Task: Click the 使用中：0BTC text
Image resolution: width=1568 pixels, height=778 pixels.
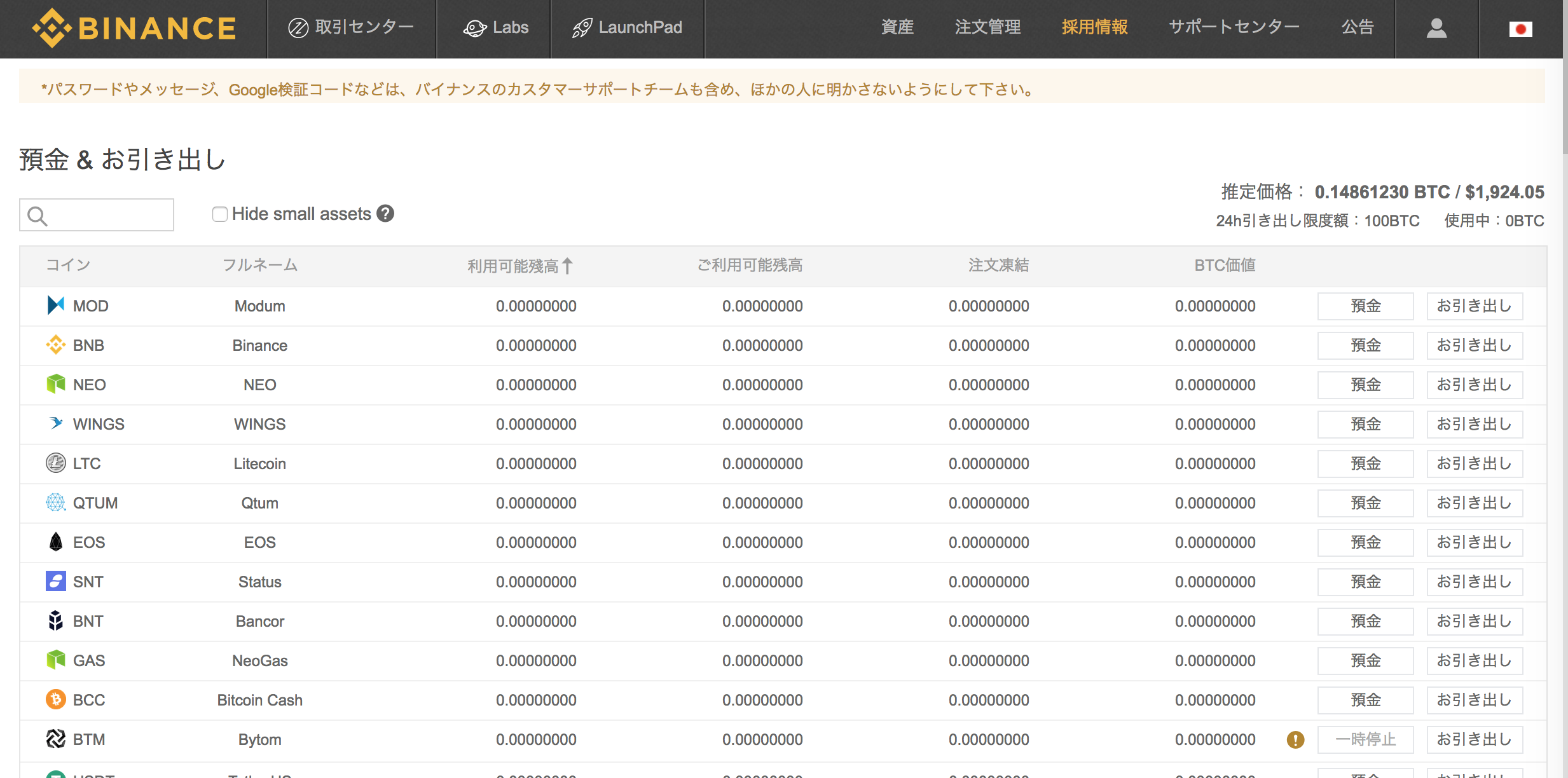Action: pos(1494,221)
